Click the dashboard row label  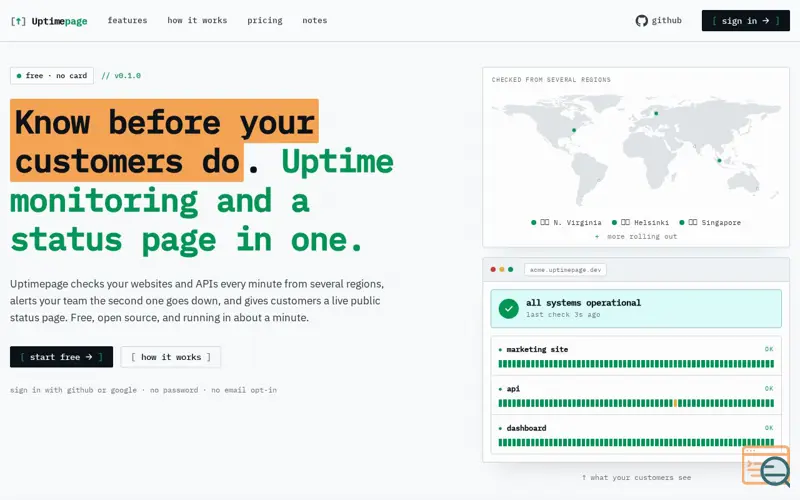tap(526, 428)
